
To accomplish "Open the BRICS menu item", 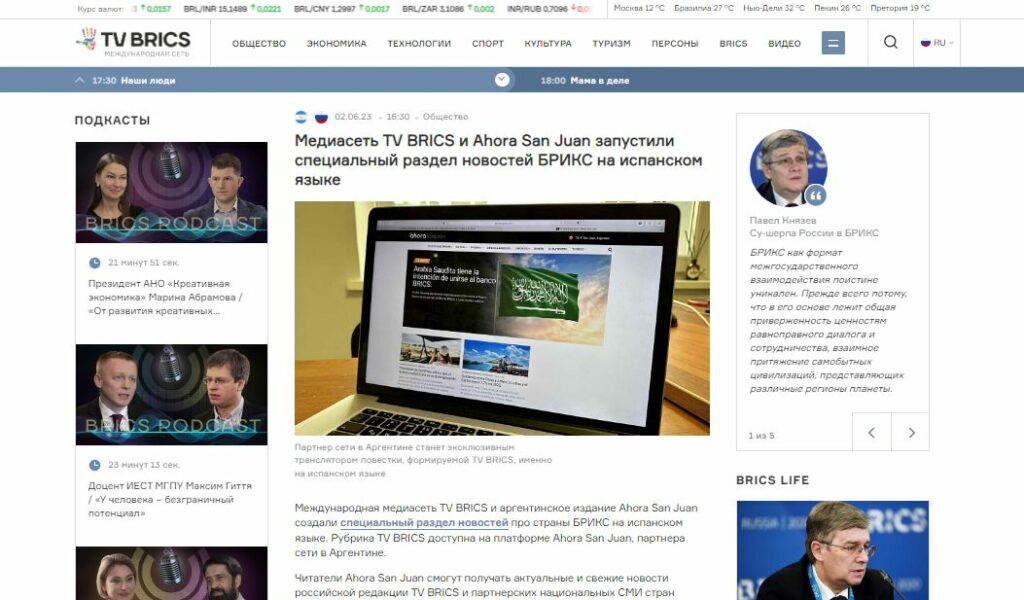I will [733, 44].
